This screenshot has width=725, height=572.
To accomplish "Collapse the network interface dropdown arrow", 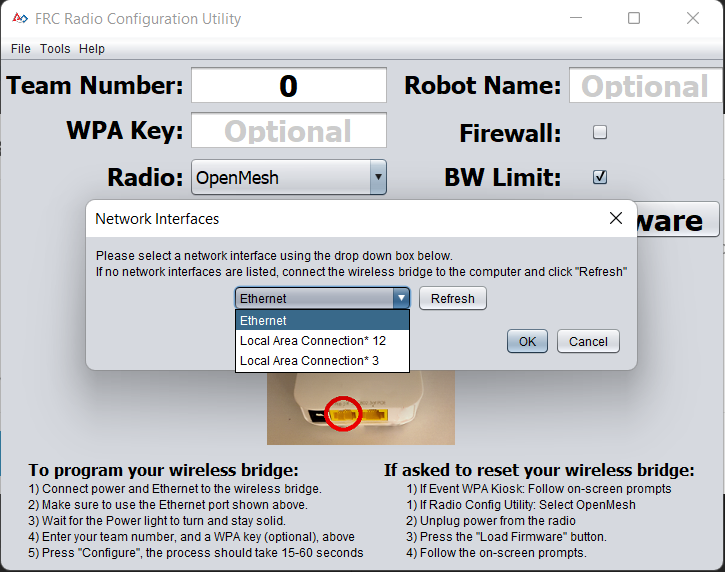I will tap(401, 298).
